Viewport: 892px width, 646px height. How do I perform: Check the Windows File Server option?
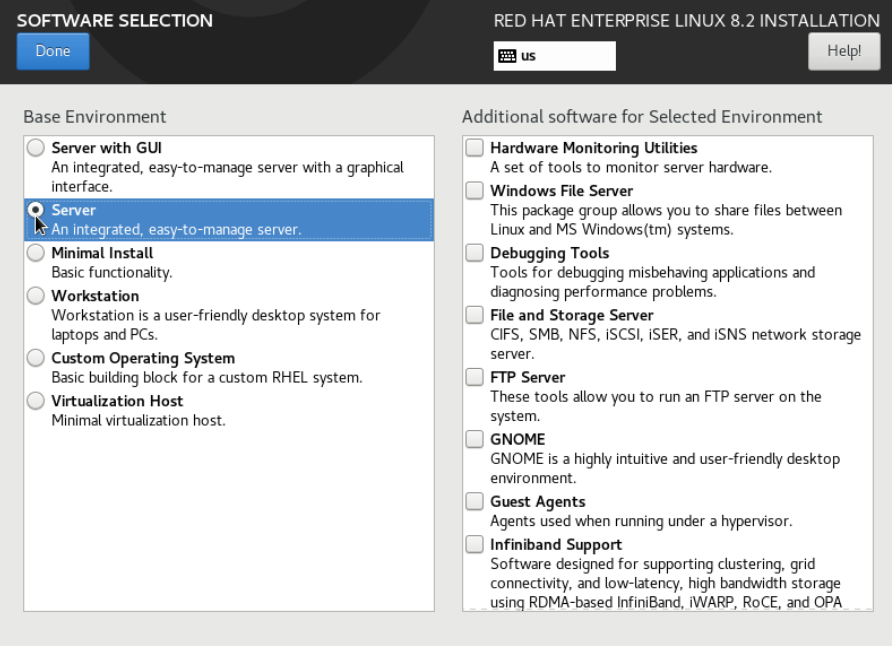point(474,191)
